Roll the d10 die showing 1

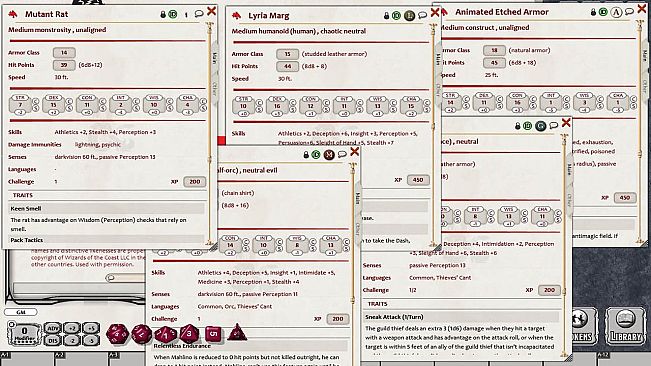click(166, 334)
